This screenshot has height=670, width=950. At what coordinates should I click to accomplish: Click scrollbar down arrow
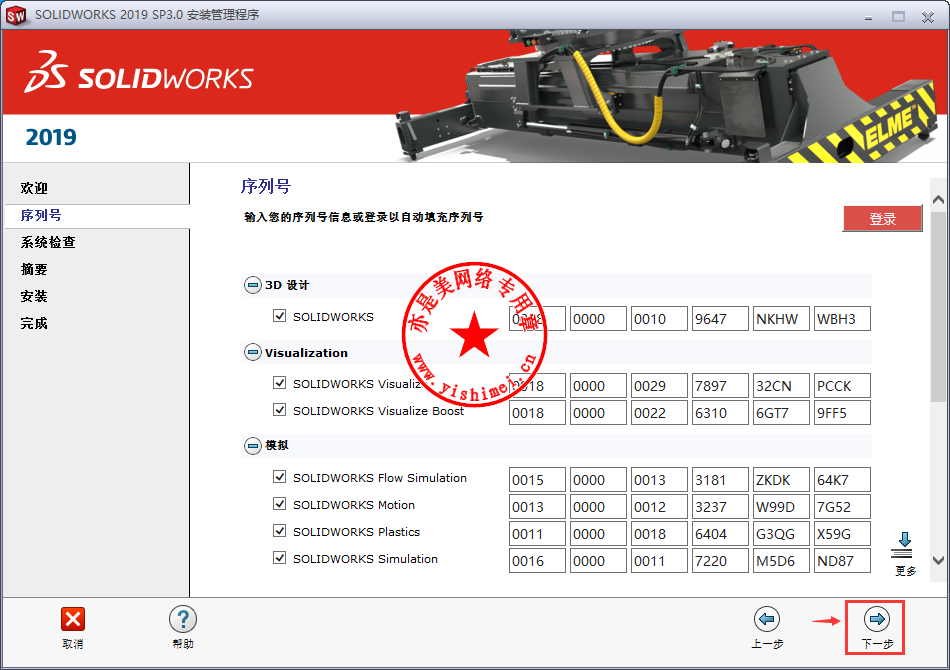click(x=938, y=560)
